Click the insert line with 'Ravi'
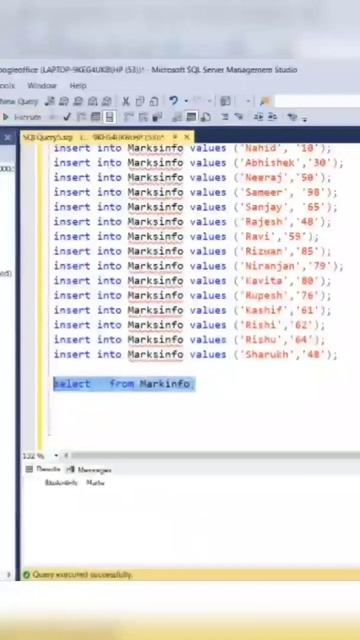 coord(187,236)
